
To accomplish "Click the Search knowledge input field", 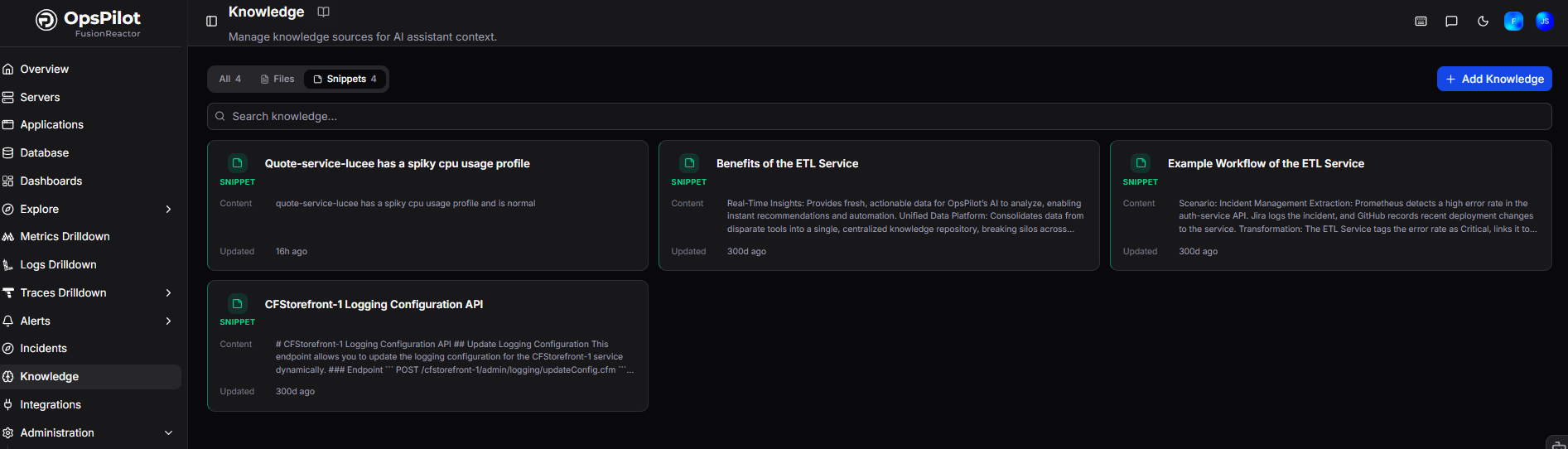I will click(878, 117).
